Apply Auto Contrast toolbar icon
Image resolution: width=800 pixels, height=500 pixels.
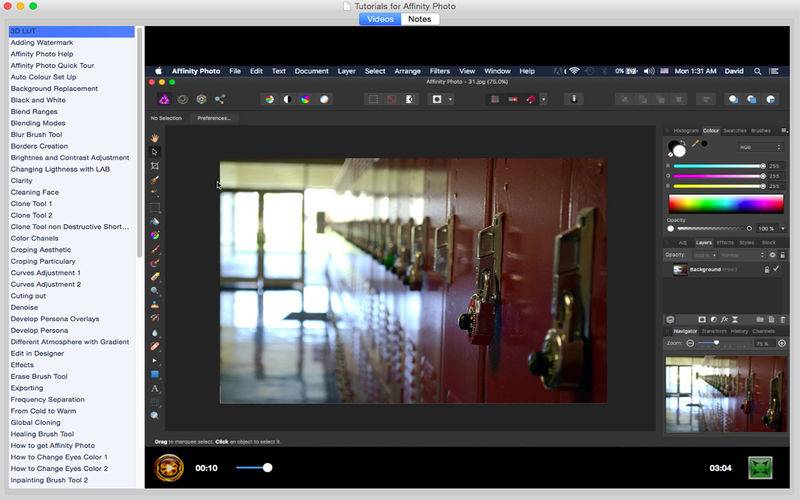click(288, 99)
